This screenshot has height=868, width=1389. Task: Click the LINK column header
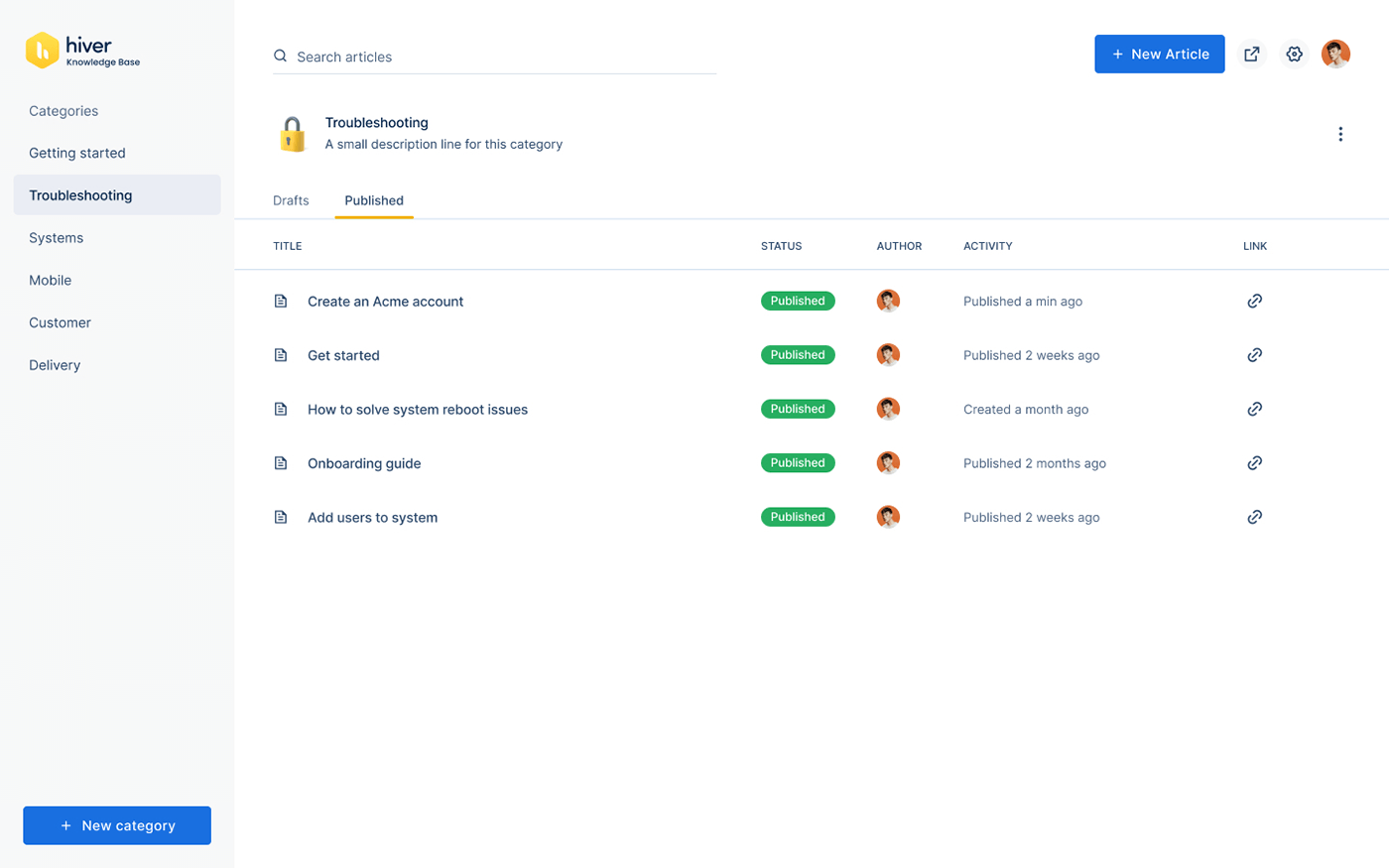(x=1255, y=246)
